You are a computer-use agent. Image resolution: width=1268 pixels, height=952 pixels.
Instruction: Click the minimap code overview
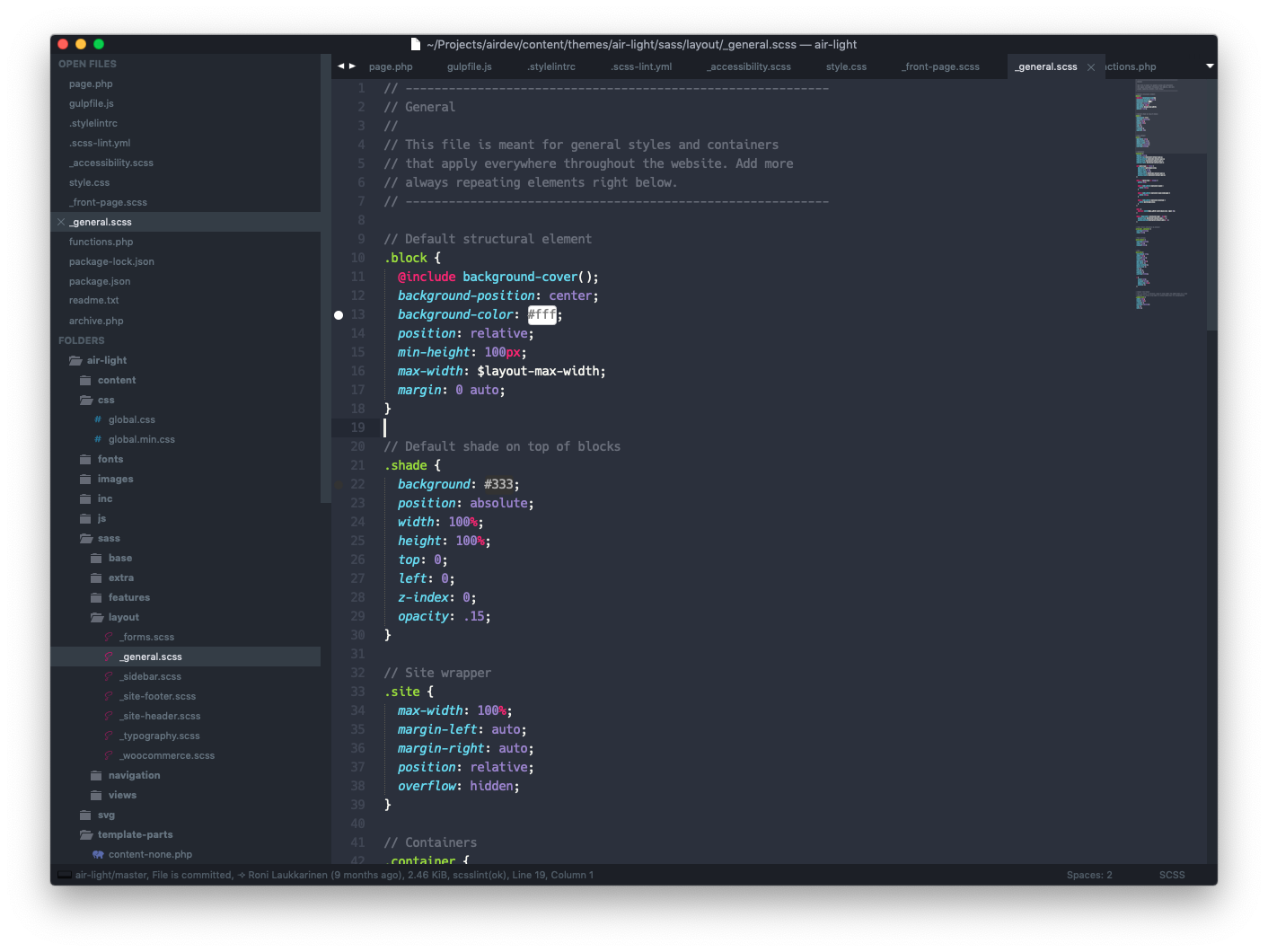point(1169,193)
